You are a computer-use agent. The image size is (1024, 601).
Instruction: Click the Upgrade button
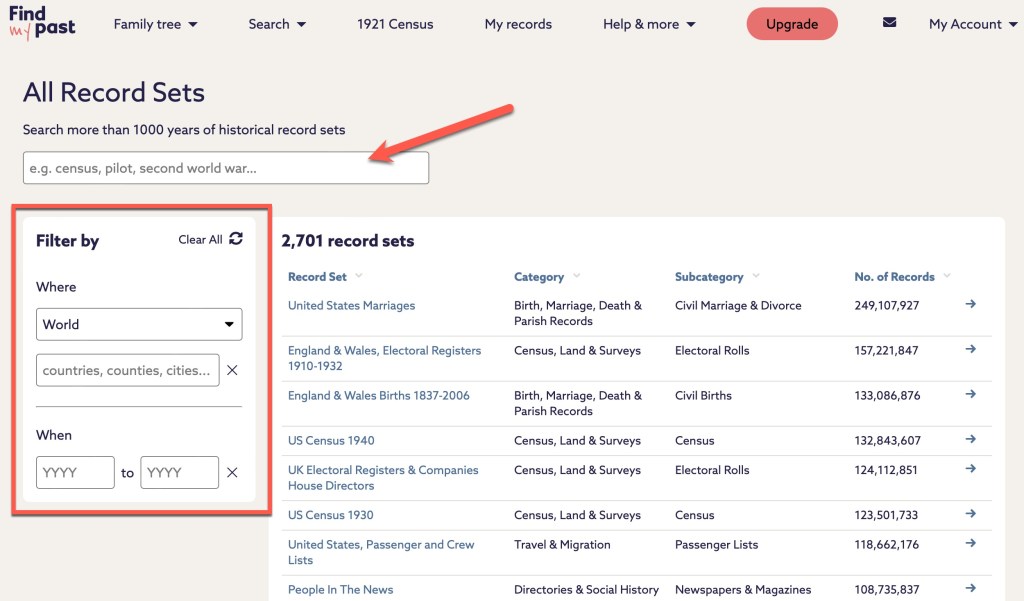click(792, 24)
